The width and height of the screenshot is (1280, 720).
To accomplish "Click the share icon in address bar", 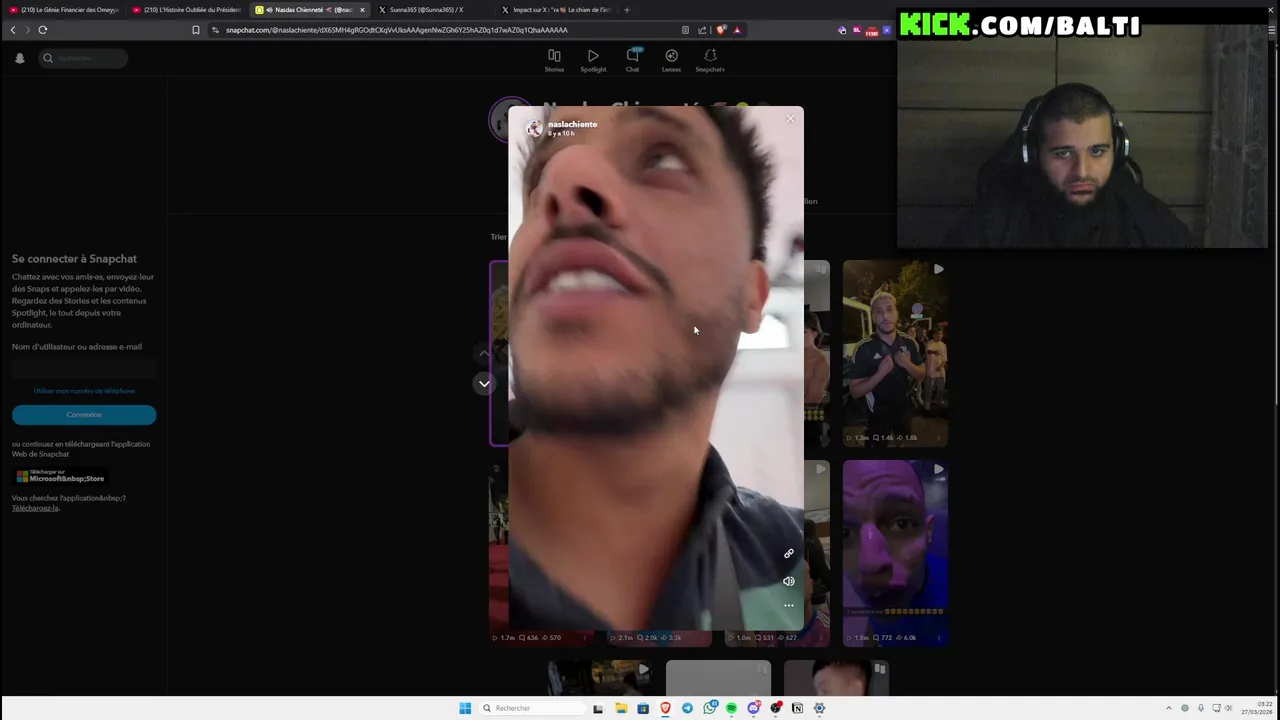I will coord(702,30).
